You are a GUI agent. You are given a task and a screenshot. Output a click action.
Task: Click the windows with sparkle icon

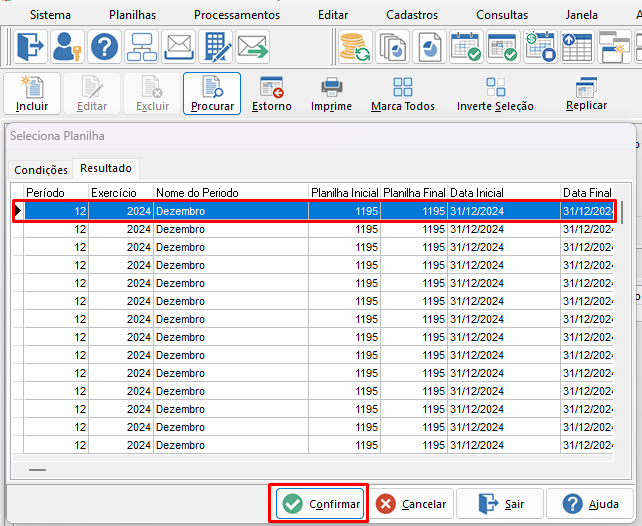614,46
